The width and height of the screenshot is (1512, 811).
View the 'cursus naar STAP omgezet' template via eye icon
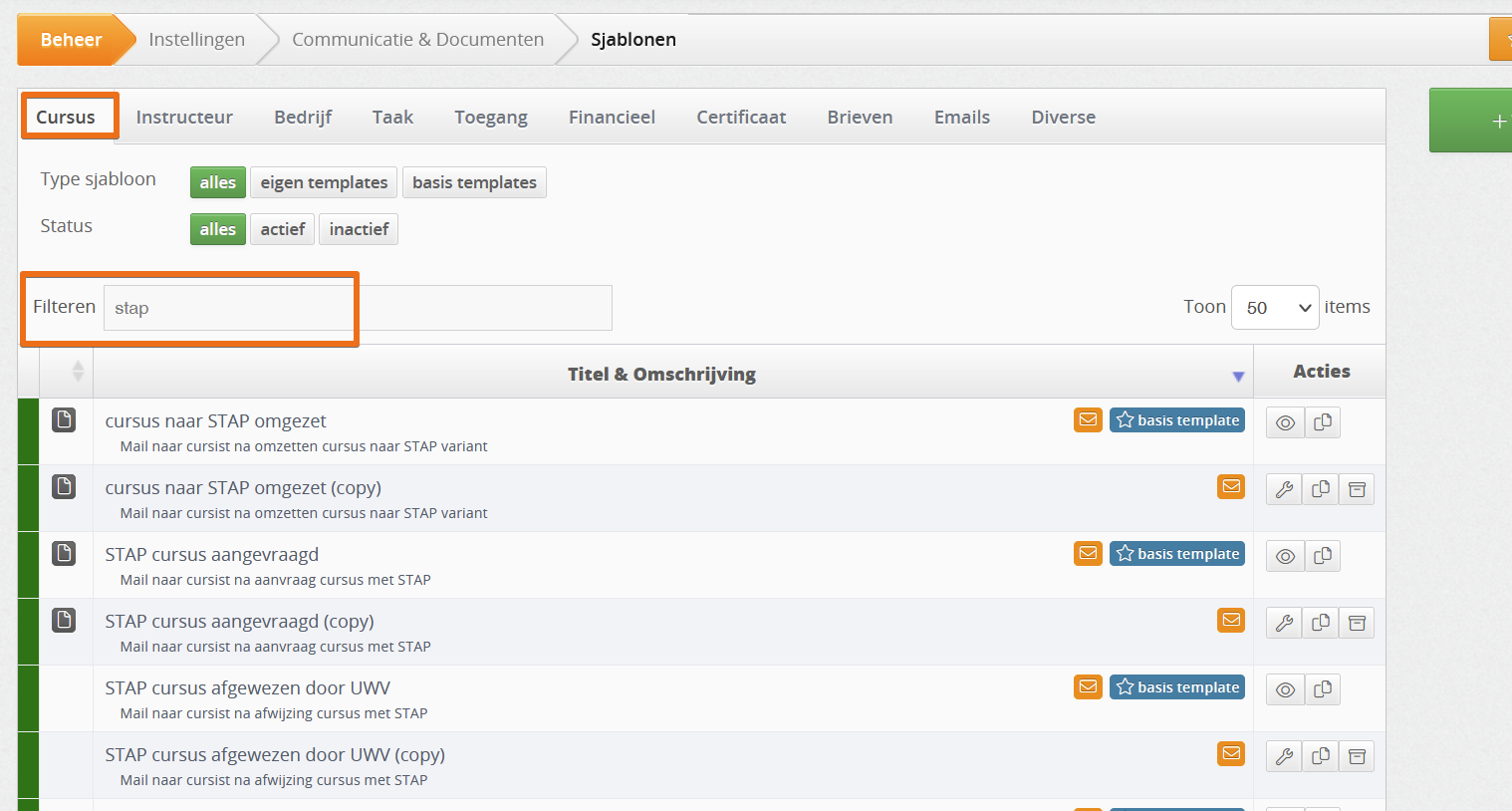pyautogui.click(x=1285, y=422)
